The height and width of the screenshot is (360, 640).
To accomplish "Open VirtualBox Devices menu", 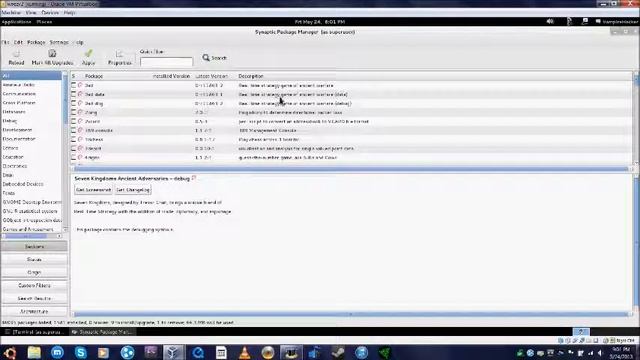I will pyautogui.click(x=50, y=13).
